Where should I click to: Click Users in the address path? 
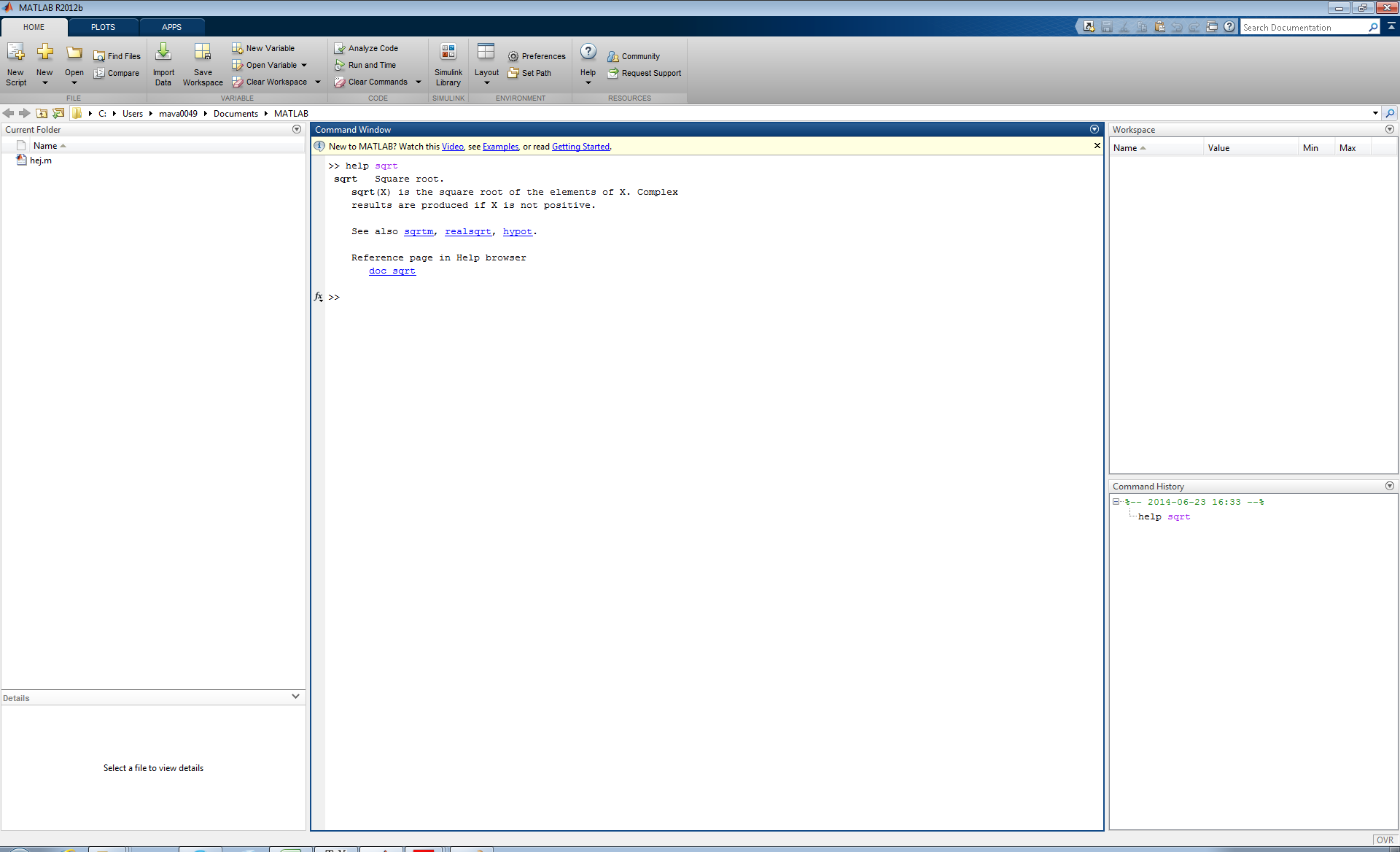[133, 114]
